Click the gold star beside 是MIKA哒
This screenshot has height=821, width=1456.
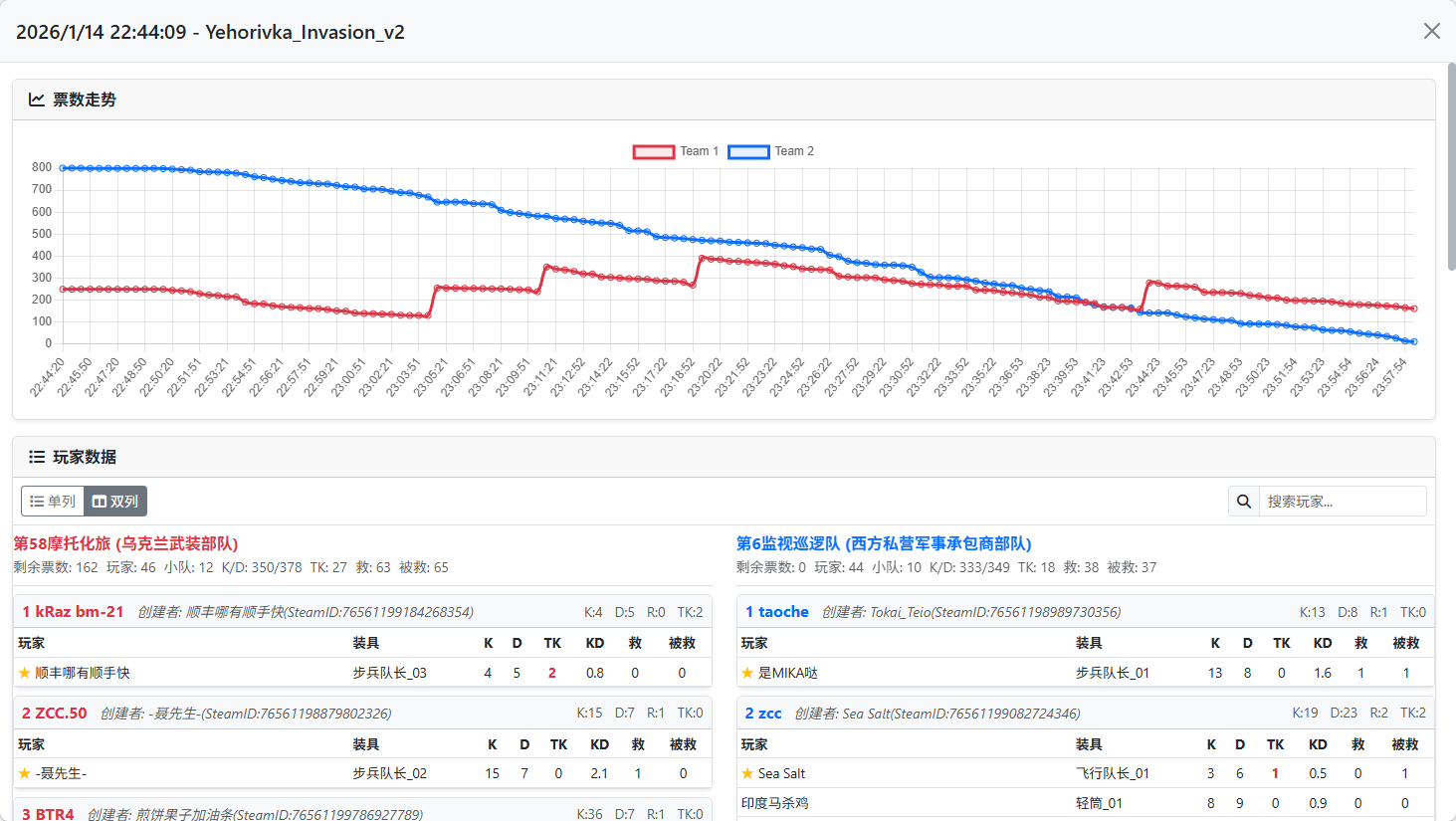coord(747,673)
